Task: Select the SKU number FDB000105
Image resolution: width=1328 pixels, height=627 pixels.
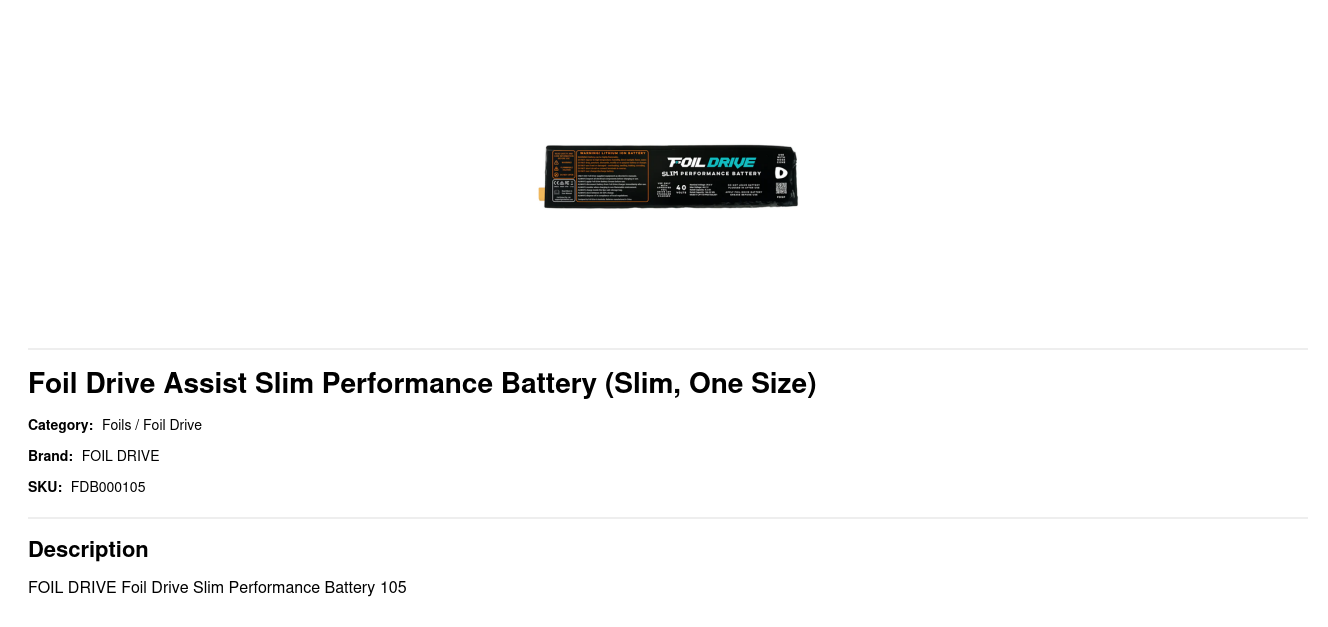Action: [x=108, y=487]
